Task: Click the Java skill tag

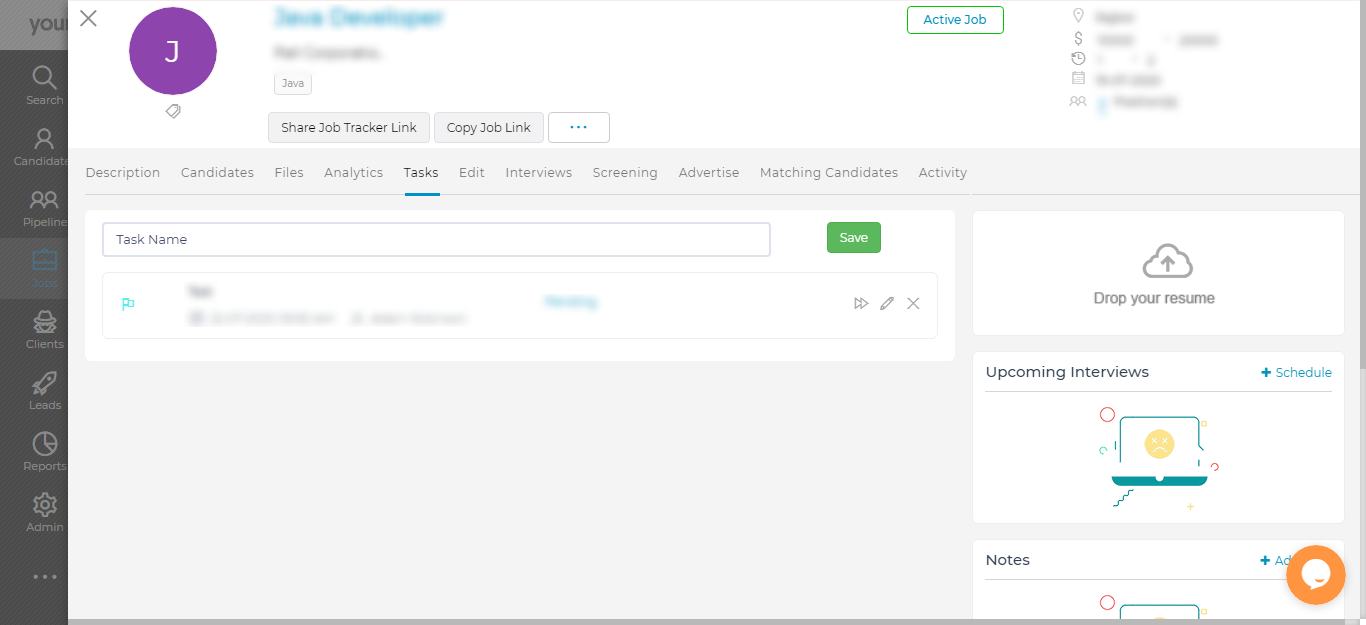Action: 293,83
